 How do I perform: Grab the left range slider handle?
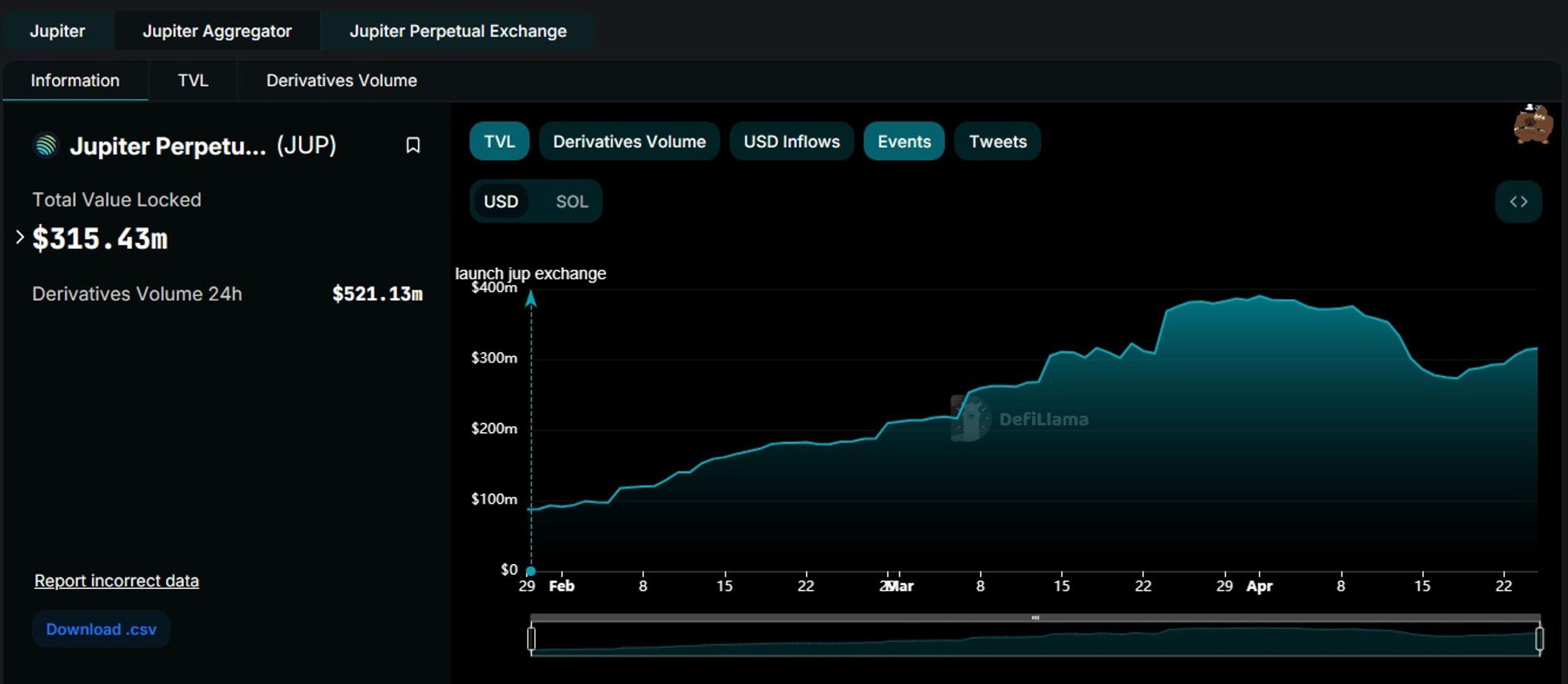click(x=531, y=638)
